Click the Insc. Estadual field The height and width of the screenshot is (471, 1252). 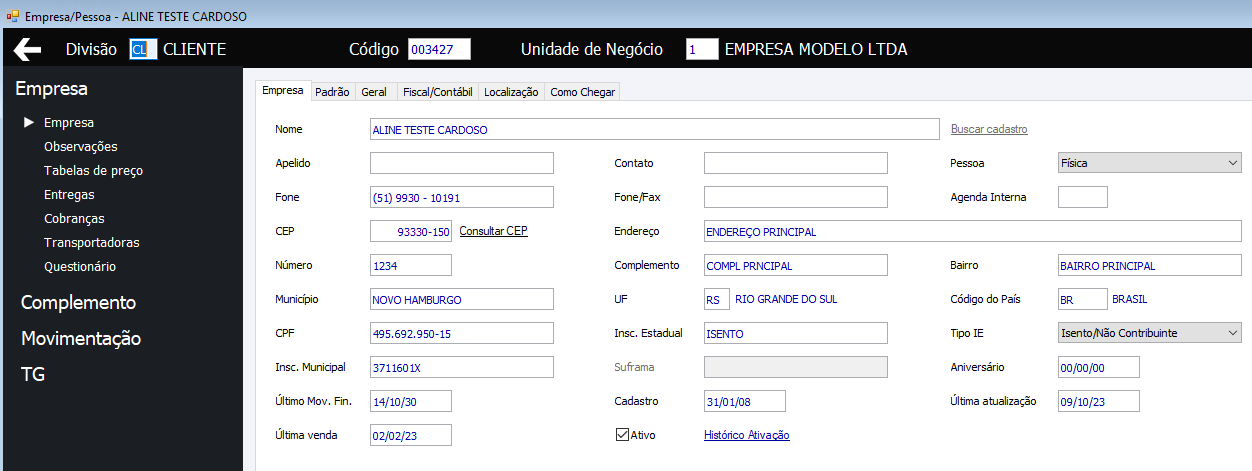point(796,333)
